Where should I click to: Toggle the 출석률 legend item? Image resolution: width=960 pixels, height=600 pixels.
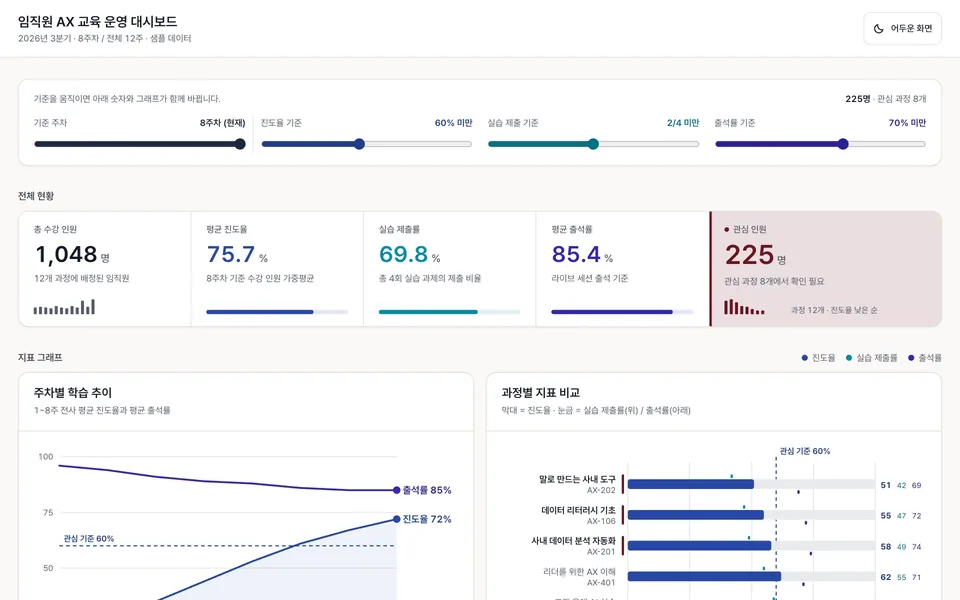924,358
